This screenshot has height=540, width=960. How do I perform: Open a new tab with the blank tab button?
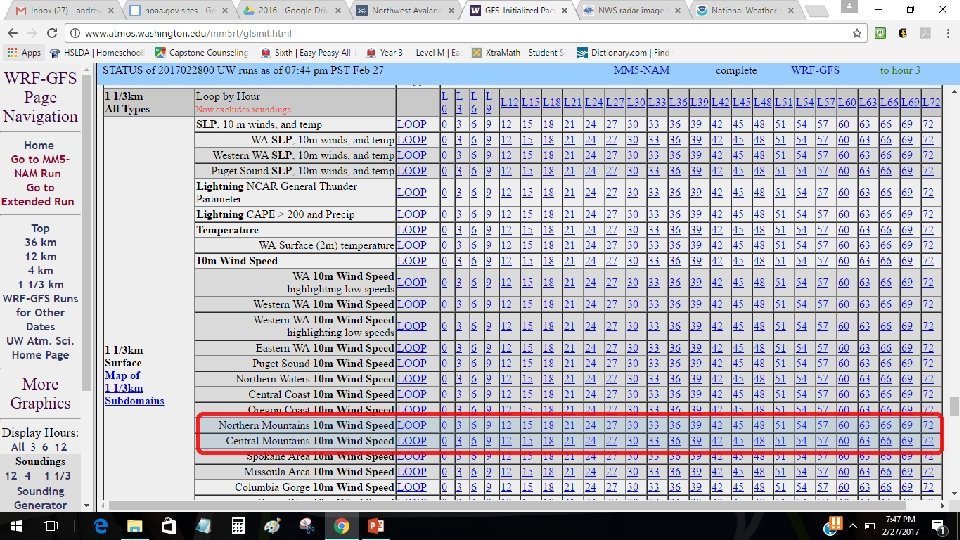click(817, 10)
